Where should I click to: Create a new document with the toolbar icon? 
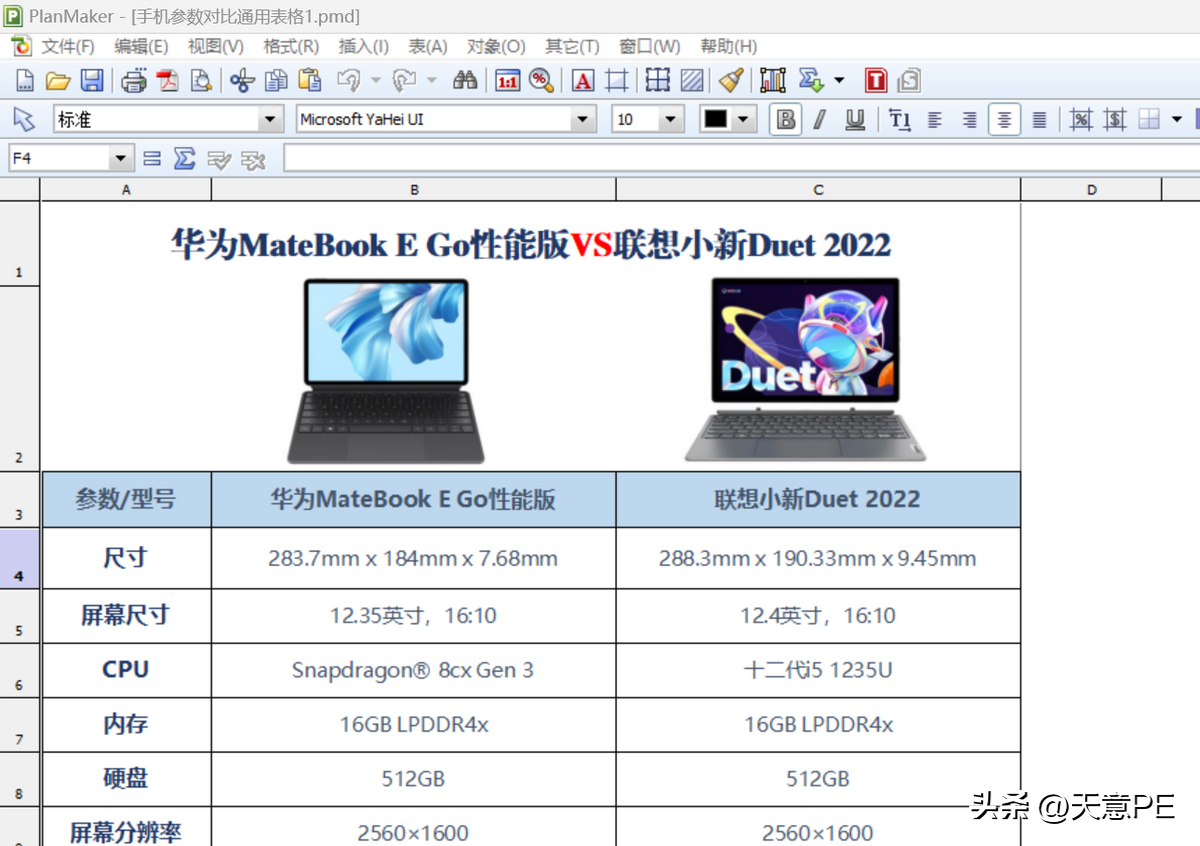25,81
